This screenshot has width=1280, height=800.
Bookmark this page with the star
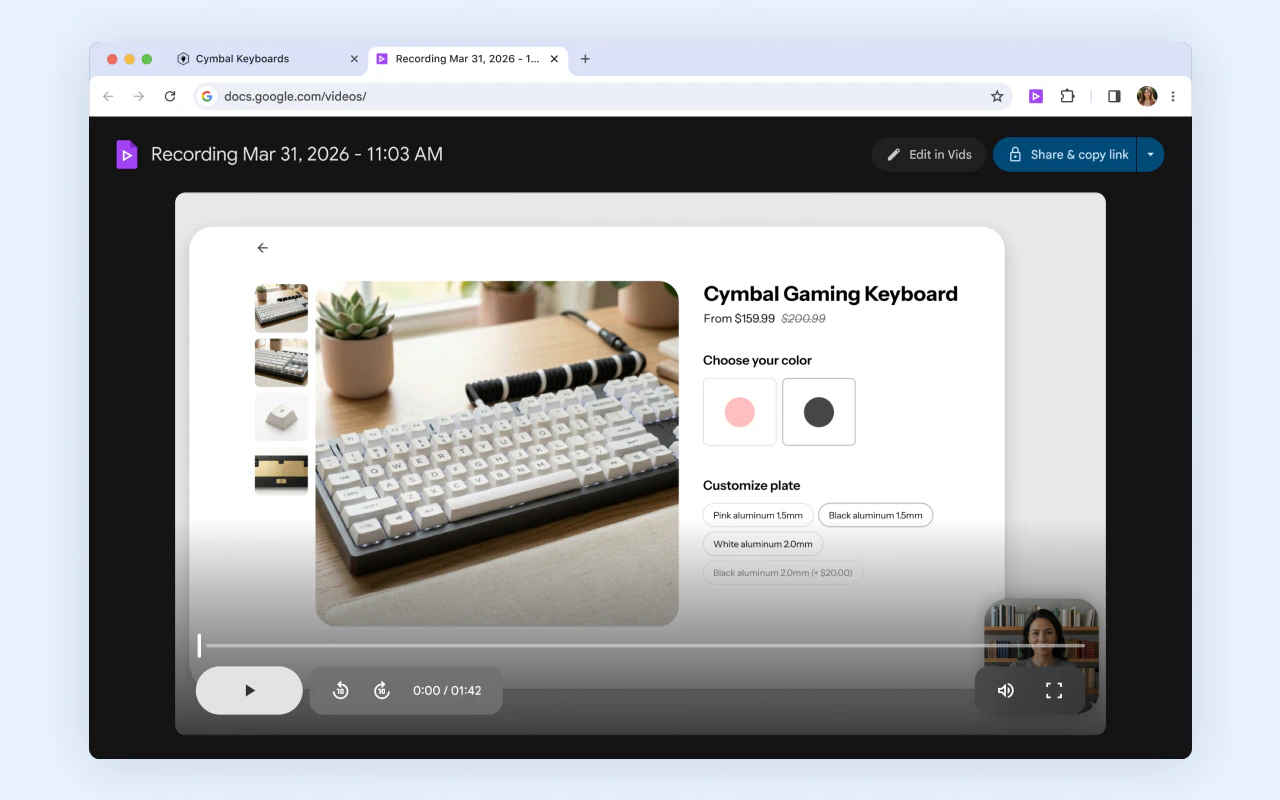997,96
